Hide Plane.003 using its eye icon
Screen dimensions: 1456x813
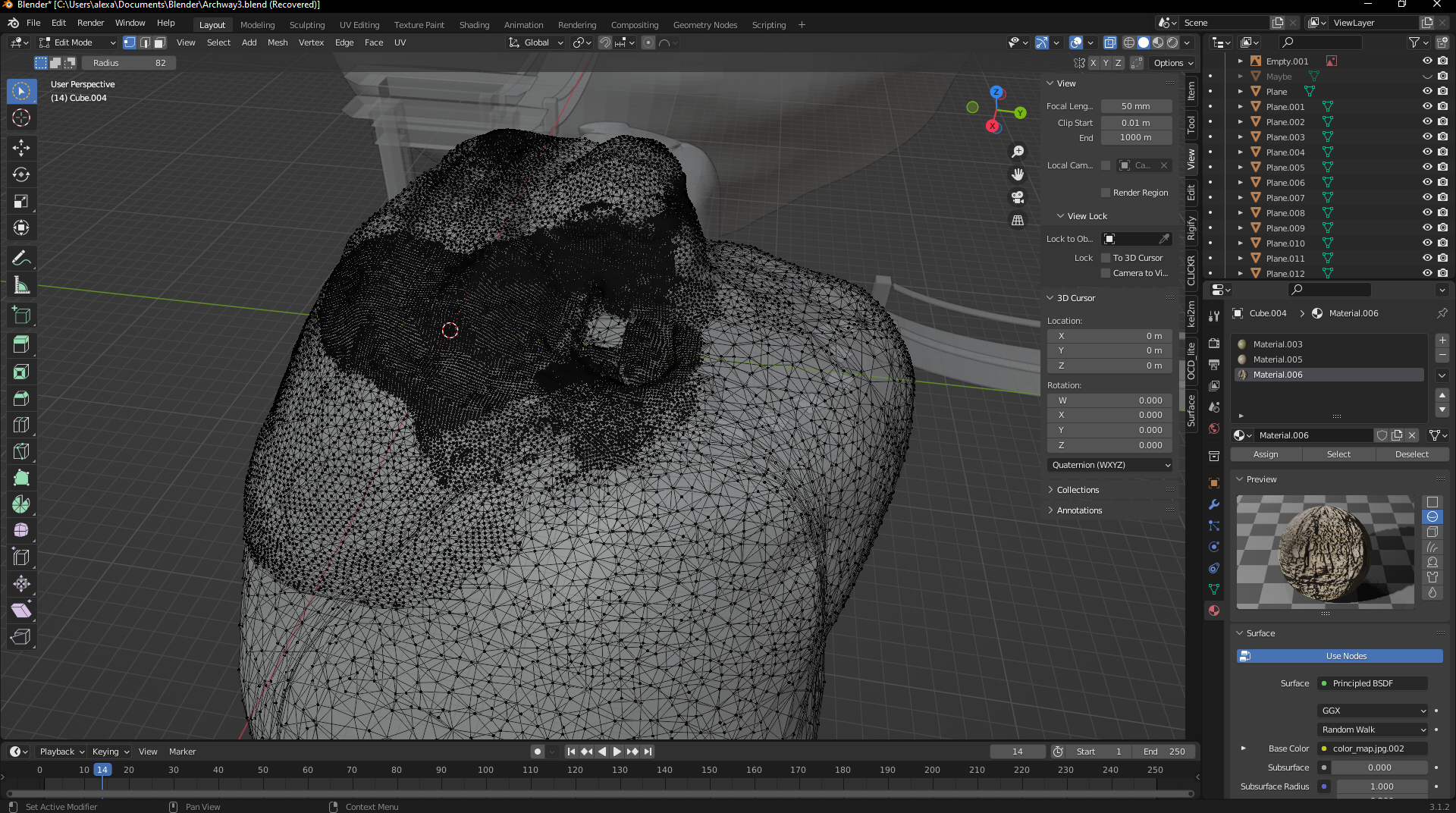(1426, 137)
